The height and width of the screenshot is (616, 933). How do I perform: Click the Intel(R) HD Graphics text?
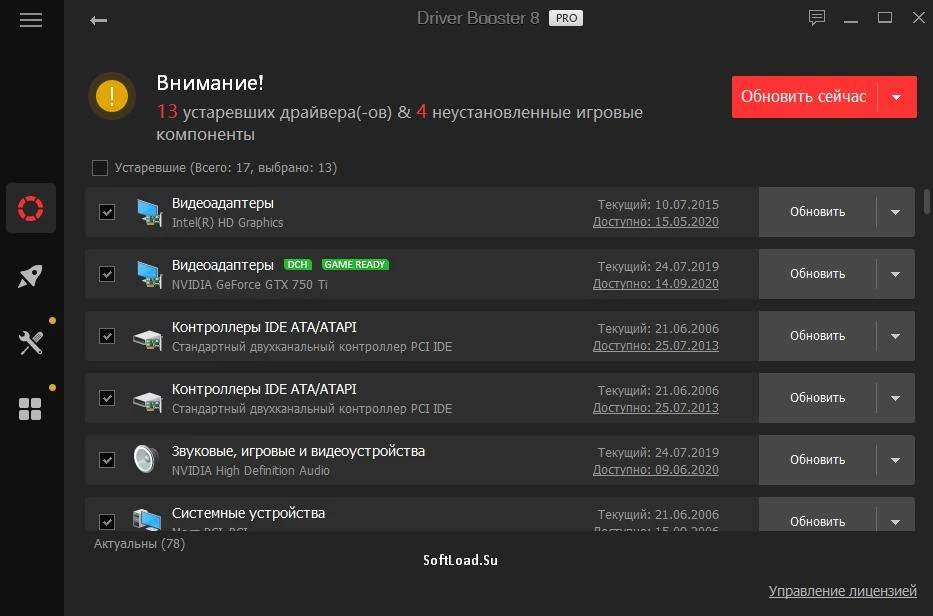pyautogui.click(x=227, y=223)
